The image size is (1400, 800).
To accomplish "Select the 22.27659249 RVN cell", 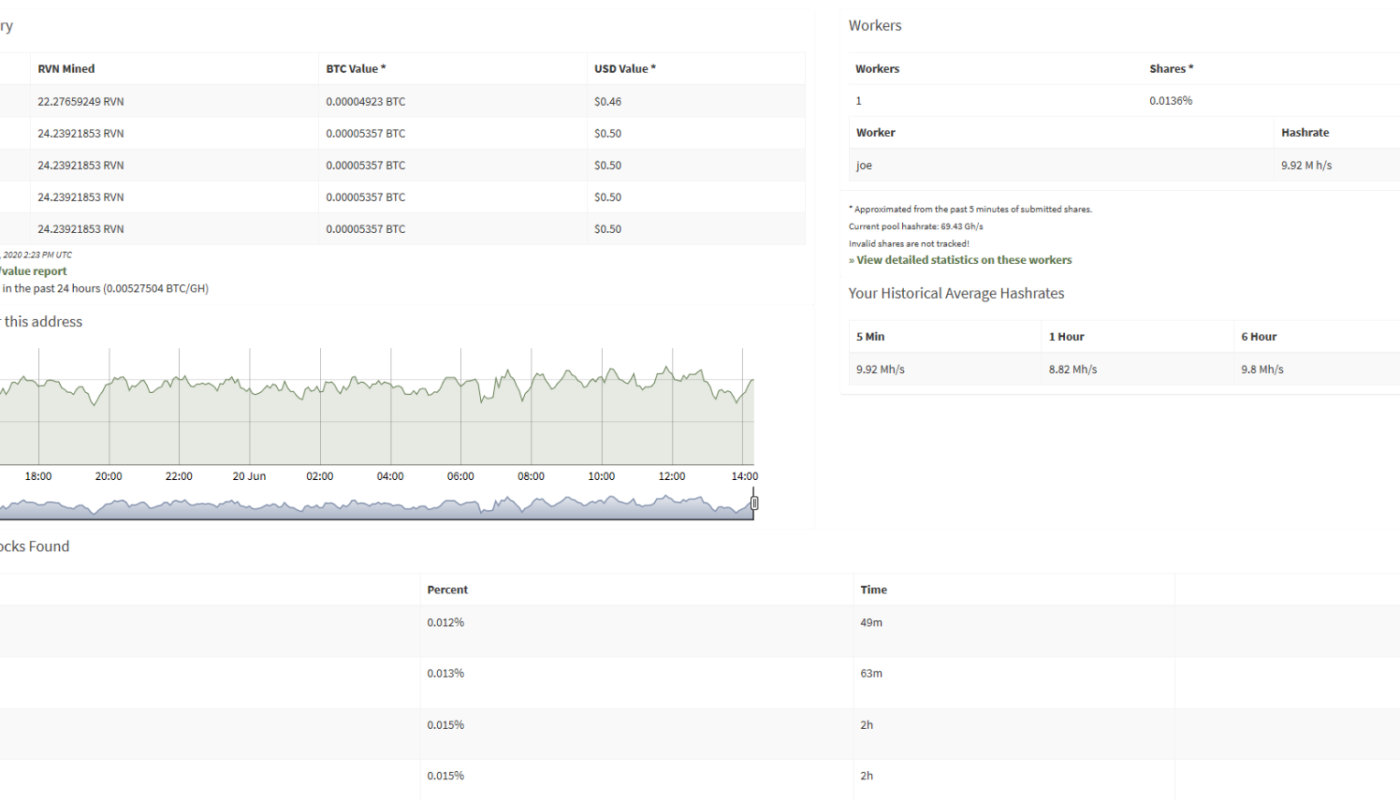I will [81, 101].
